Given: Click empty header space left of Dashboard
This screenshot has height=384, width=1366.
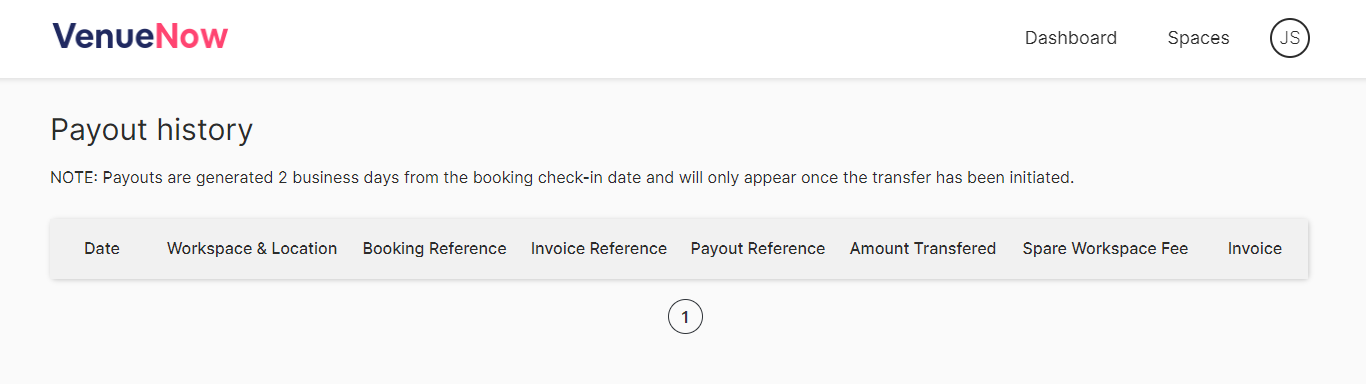Looking at the screenshot, I should (x=620, y=38).
